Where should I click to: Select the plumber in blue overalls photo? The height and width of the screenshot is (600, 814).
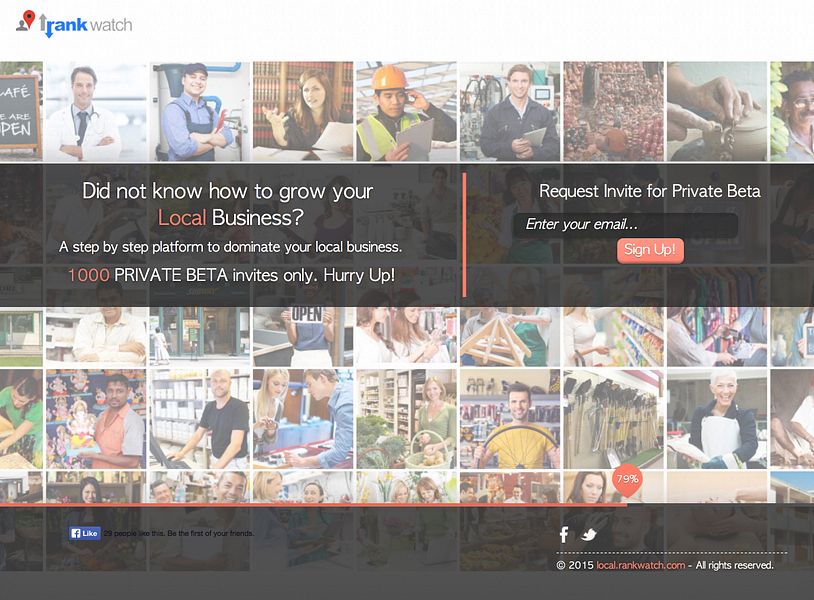tap(199, 112)
